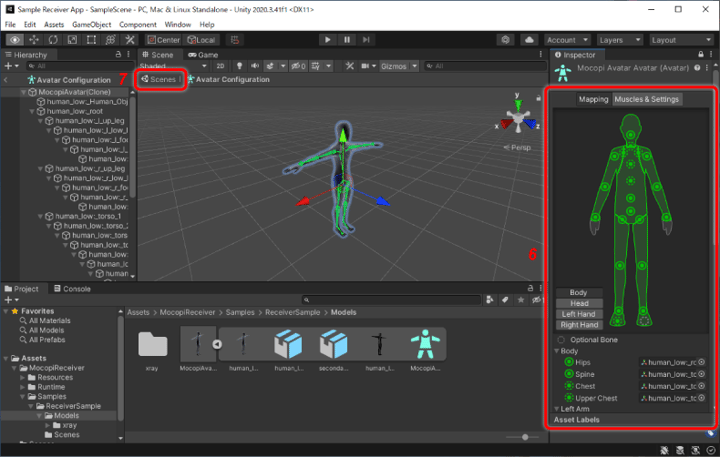Switch to Muscles & Settings tab

(x=647, y=99)
